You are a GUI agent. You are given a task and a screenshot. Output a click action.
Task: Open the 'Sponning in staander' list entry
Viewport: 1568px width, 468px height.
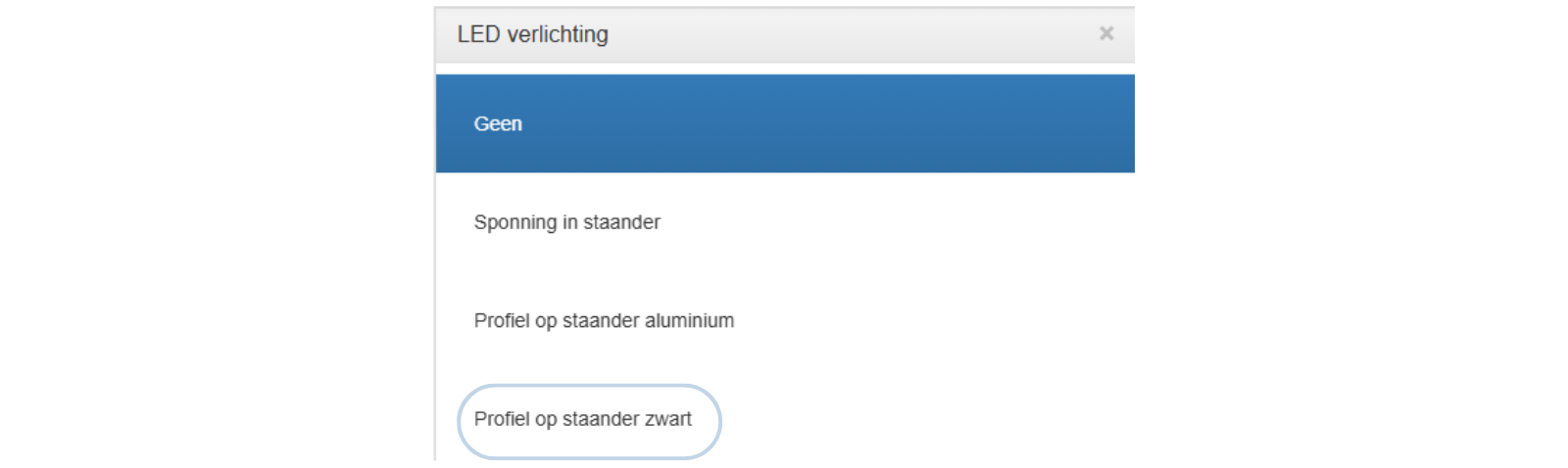(x=566, y=222)
